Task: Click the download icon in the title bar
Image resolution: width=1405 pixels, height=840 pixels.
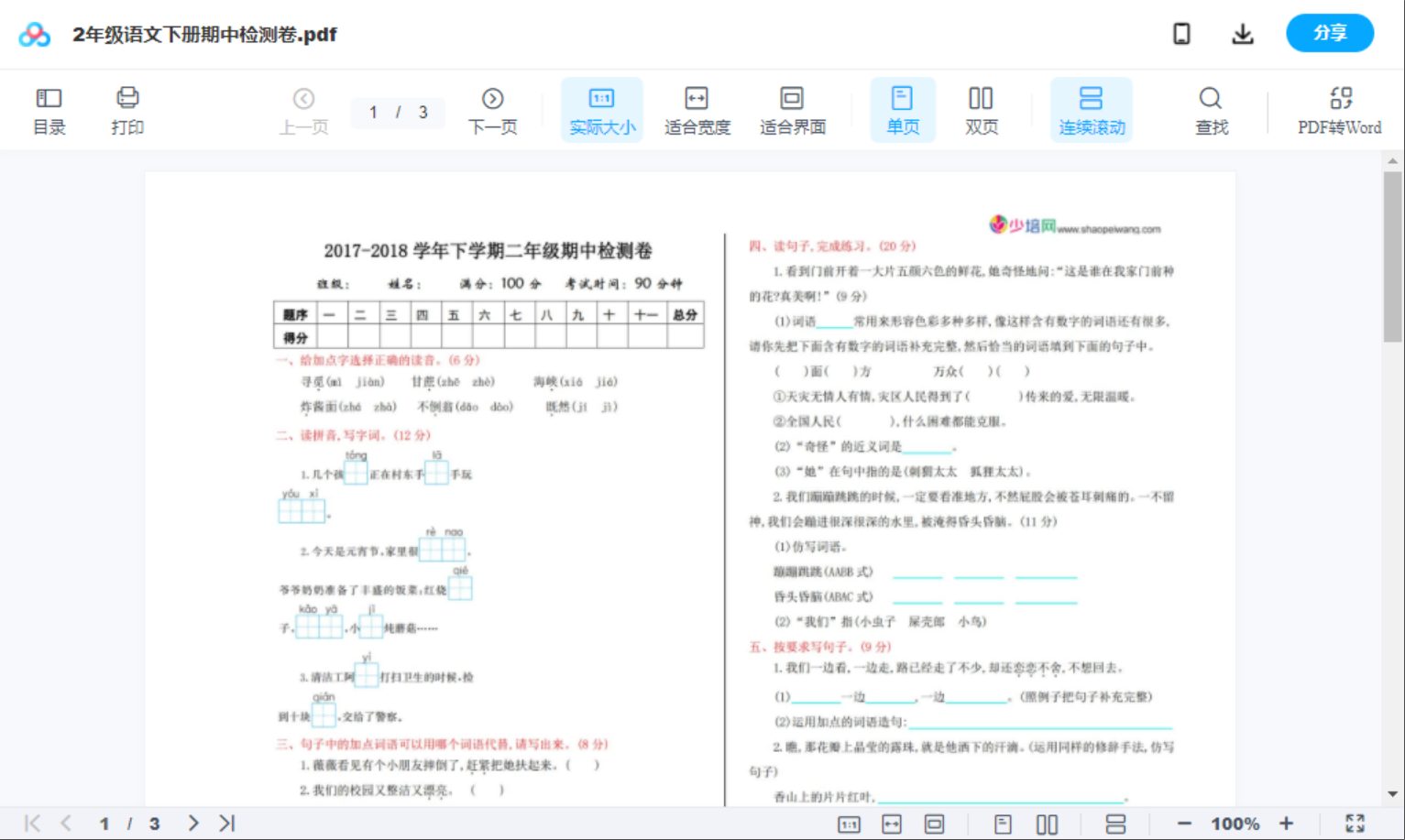Action: 1243,33
